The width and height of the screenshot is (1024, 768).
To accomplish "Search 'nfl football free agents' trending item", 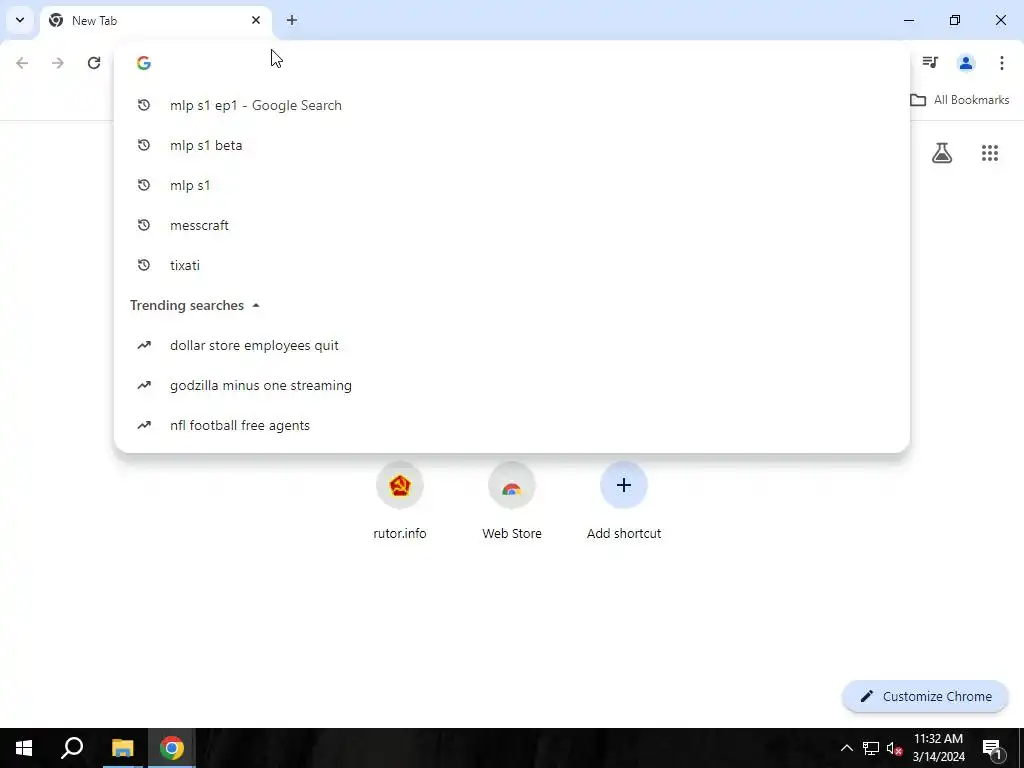I will [x=511, y=425].
